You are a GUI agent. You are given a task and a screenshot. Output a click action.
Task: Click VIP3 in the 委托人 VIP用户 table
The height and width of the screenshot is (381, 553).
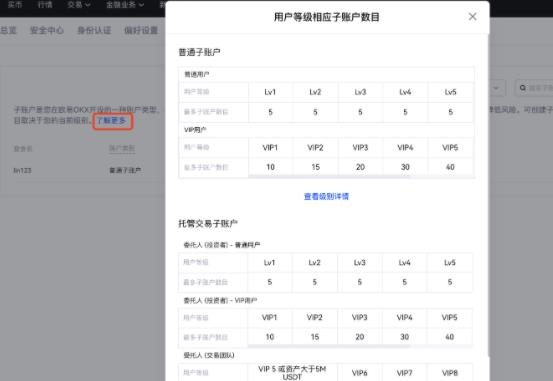[x=359, y=318]
